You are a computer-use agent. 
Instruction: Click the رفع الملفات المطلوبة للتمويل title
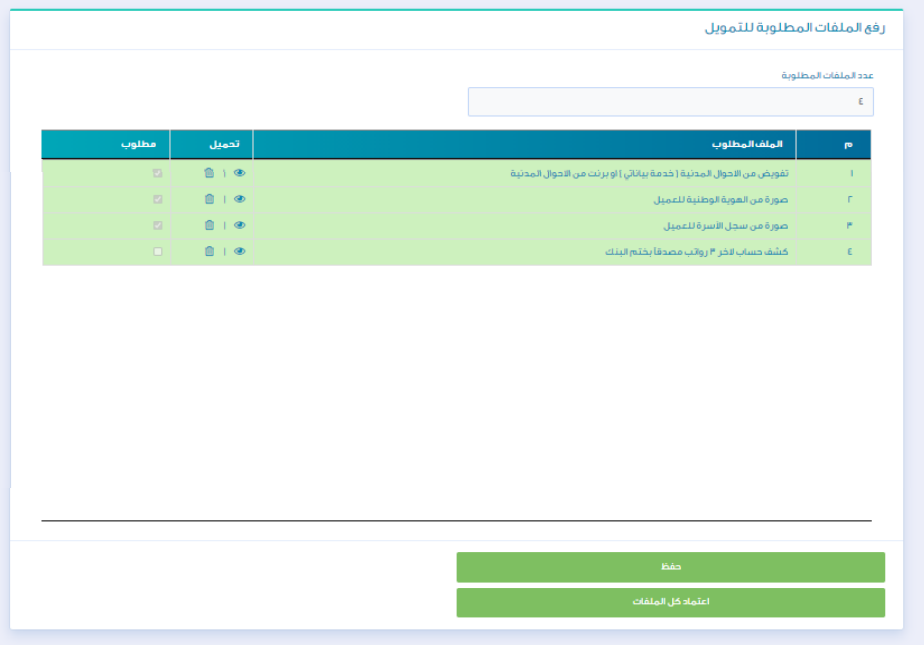795,28
